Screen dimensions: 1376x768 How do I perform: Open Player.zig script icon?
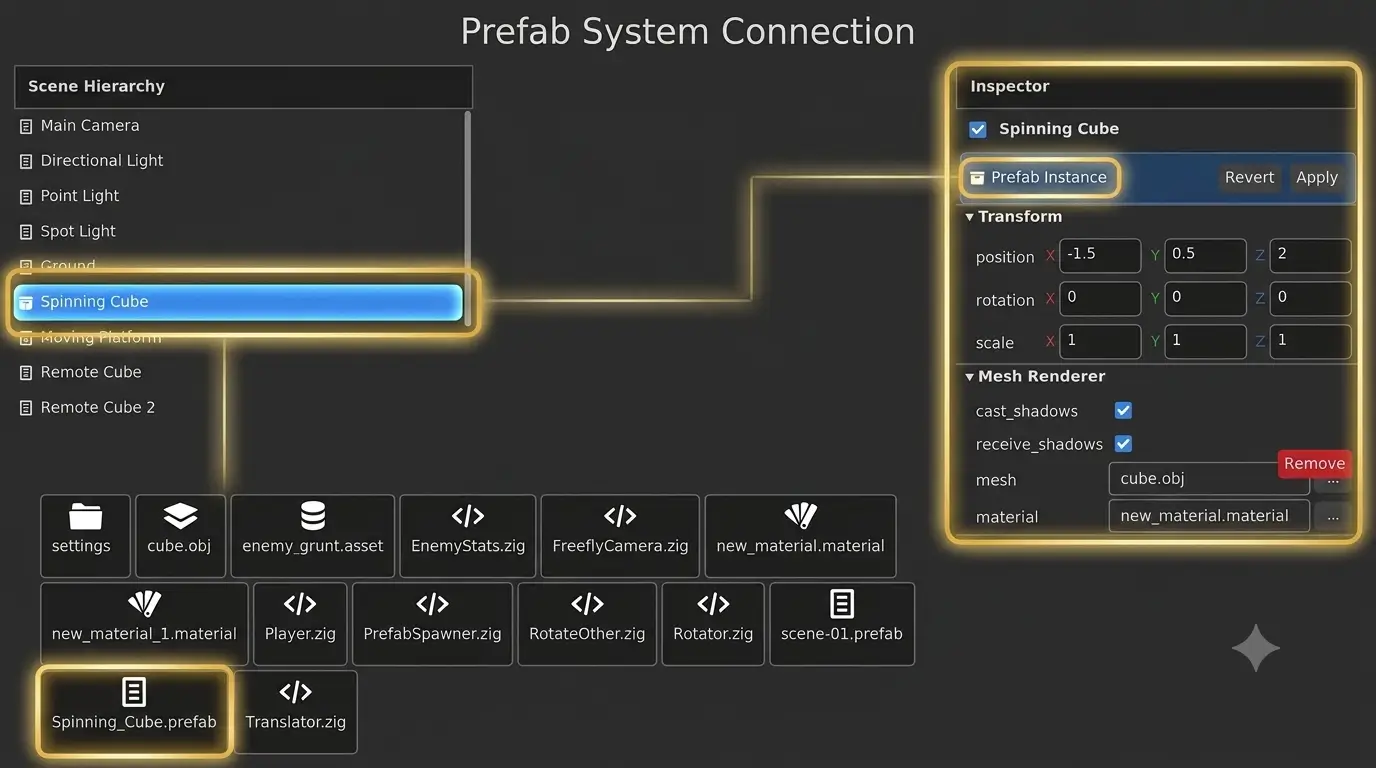300,604
